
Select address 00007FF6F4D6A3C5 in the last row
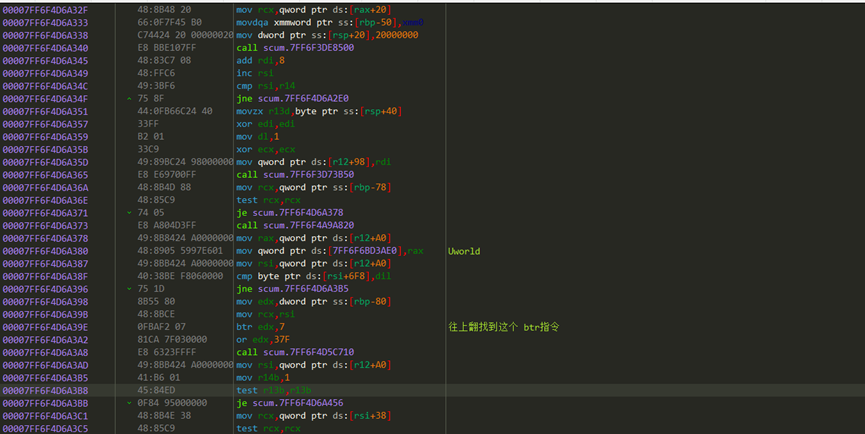pos(45,428)
